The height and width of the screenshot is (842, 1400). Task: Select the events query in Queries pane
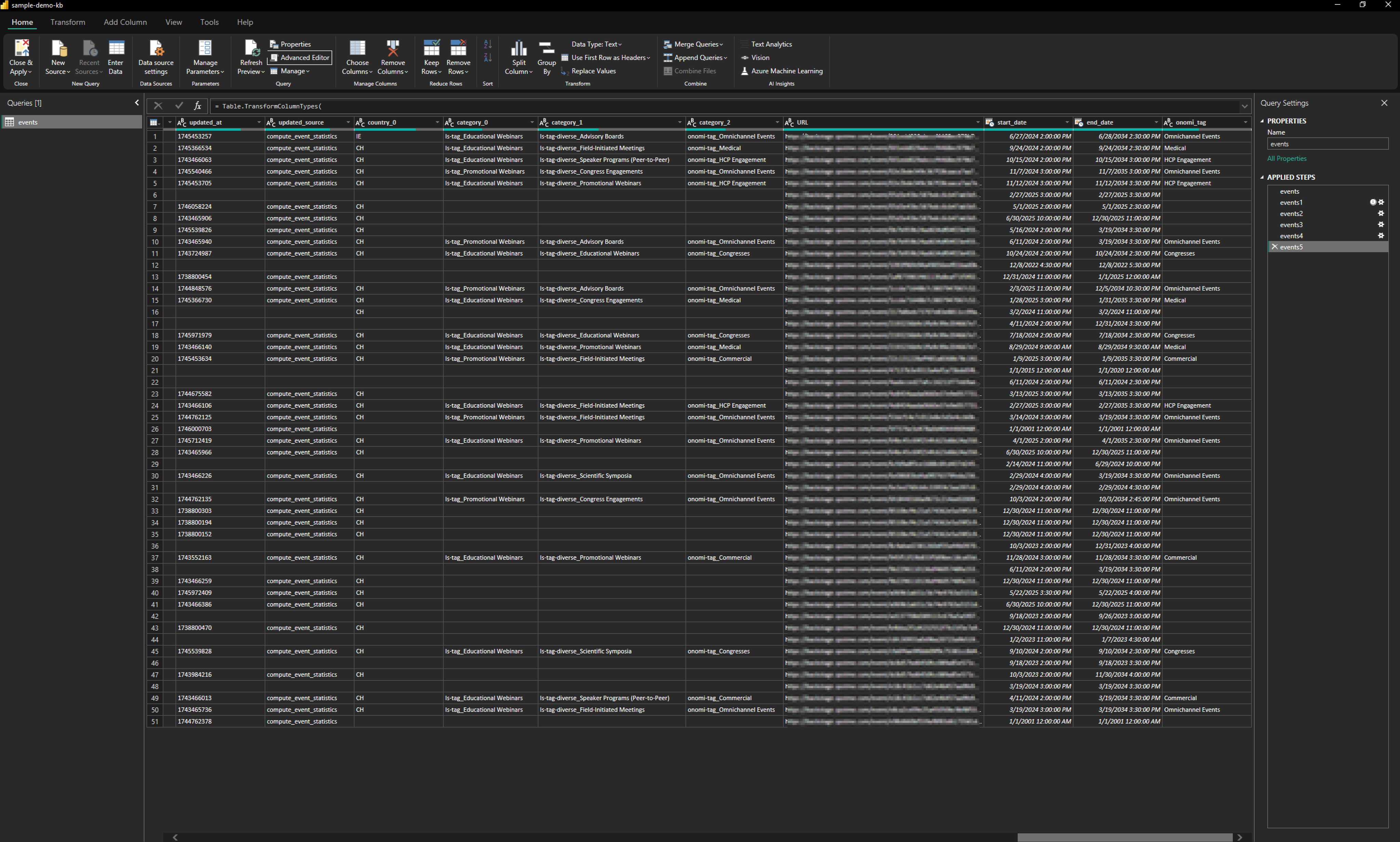tap(72, 122)
